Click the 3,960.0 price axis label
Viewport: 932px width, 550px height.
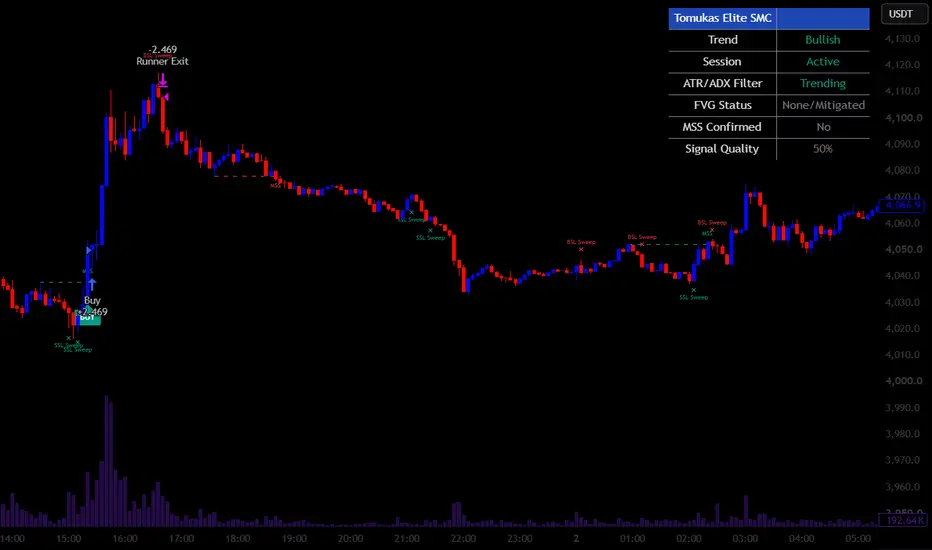[902, 487]
